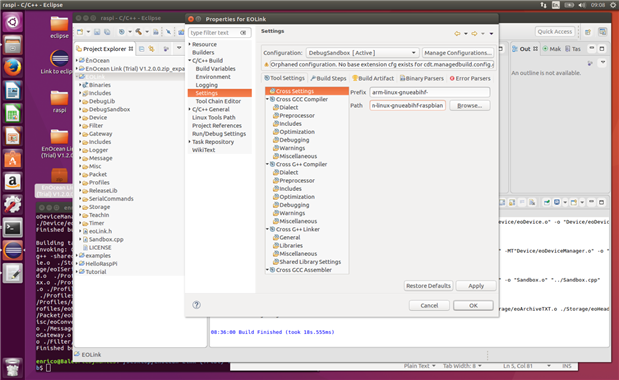Click the C/C++ perspective icon

coord(602,32)
